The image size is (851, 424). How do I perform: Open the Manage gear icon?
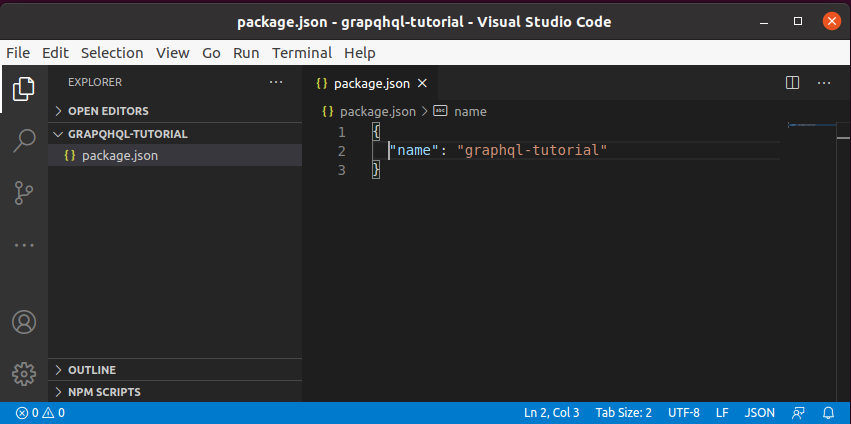[x=23, y=374]
